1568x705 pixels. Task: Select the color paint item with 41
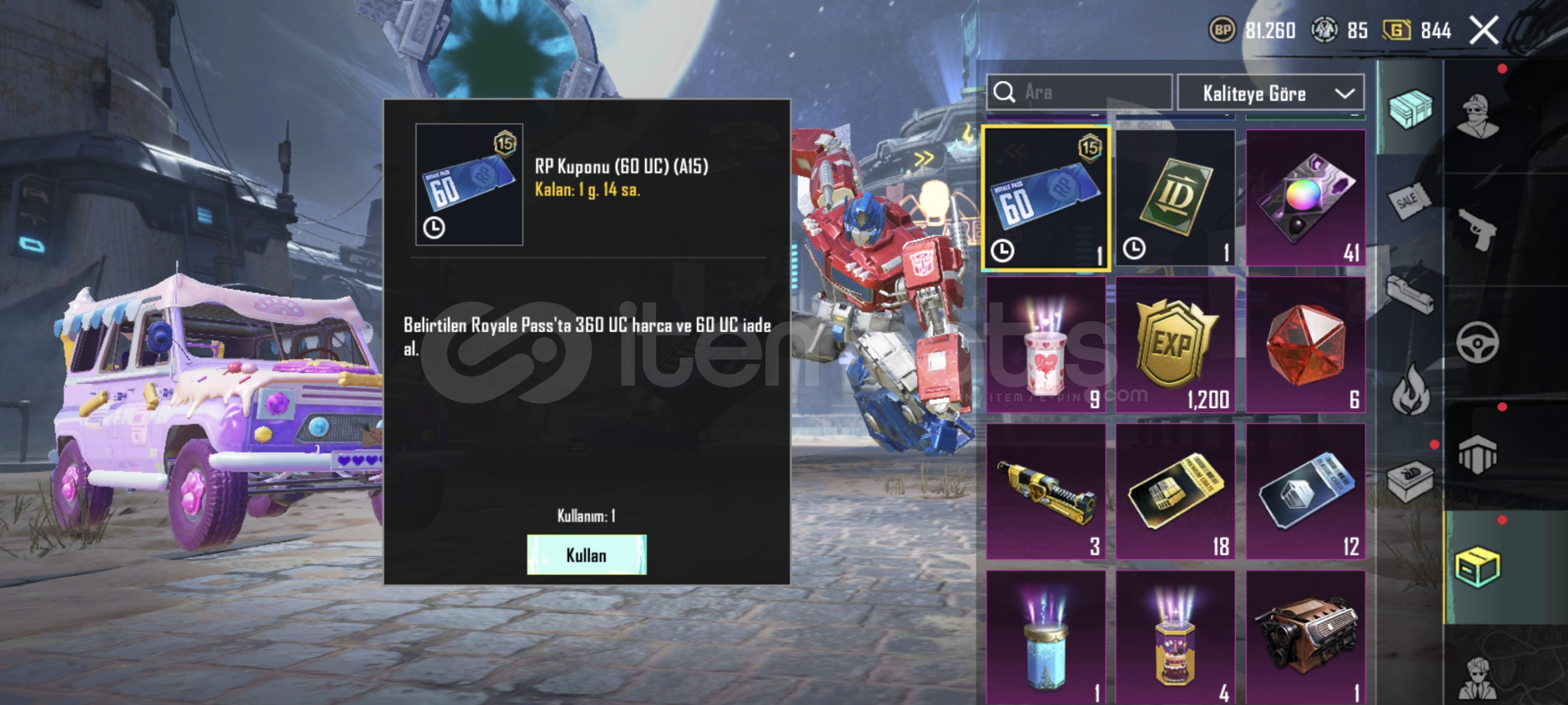1305,197
